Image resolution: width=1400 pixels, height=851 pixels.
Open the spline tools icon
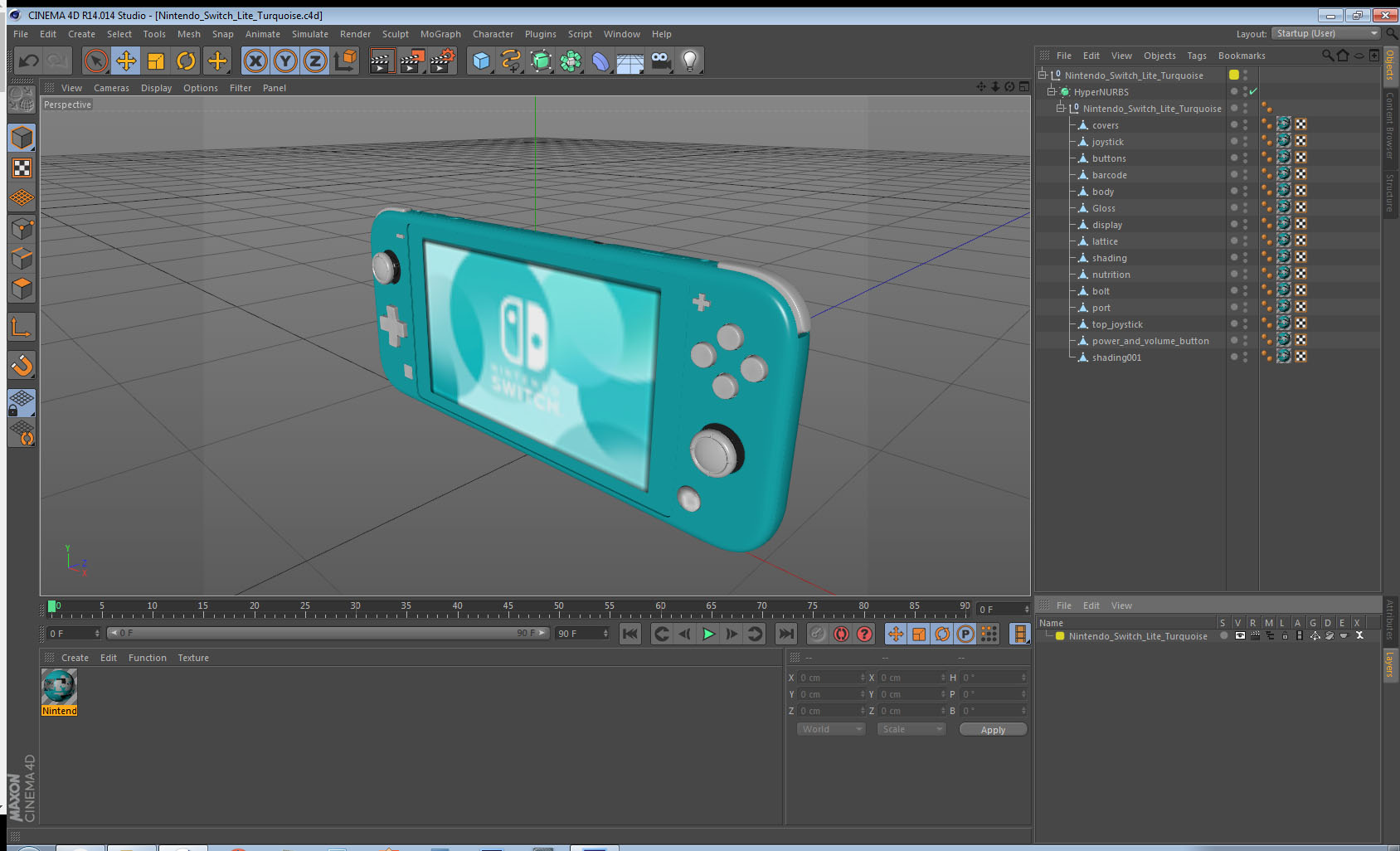coord(511,61)
